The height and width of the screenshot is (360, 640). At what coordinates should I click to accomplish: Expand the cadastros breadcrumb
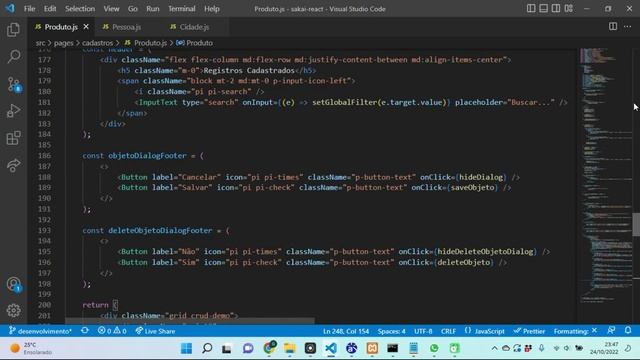(x=97, y=43)
